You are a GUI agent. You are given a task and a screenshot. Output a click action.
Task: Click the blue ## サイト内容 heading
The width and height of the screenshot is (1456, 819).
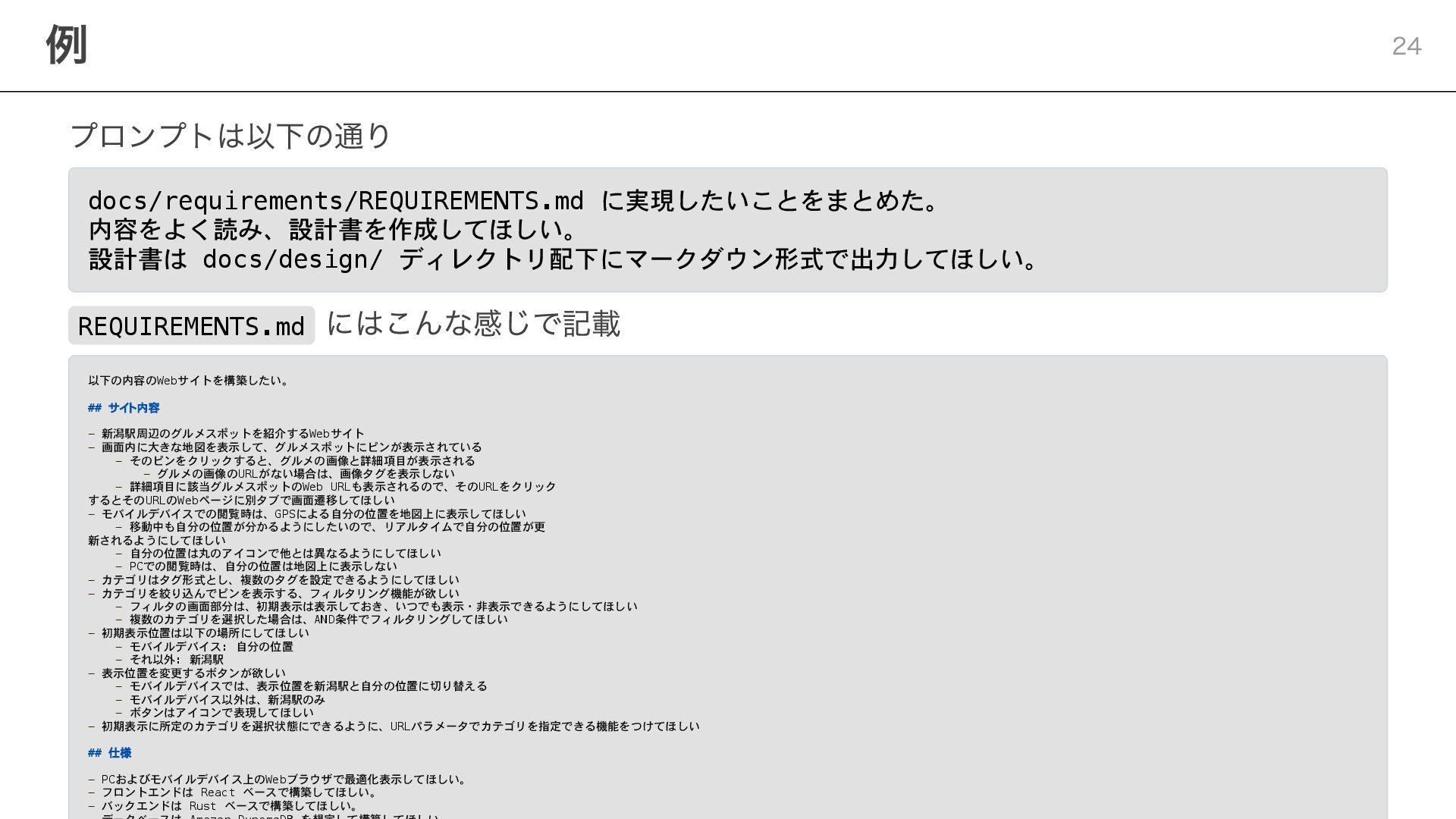click(124, 408)
